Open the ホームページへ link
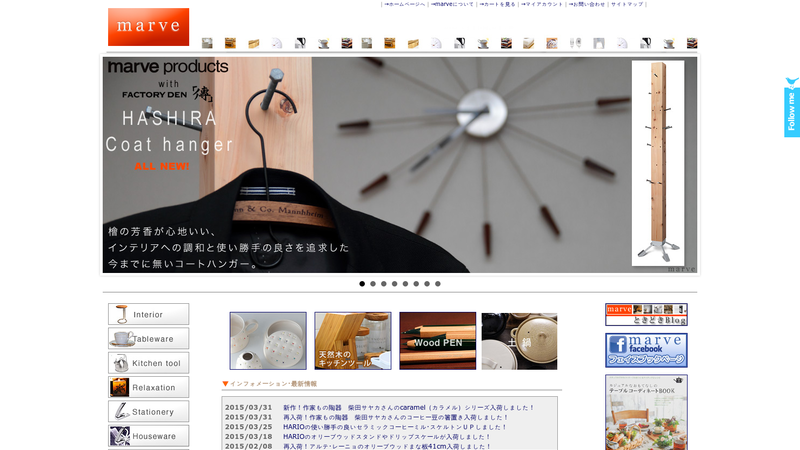Viewport: 800px width, 450px height. (x=405, y=4)
